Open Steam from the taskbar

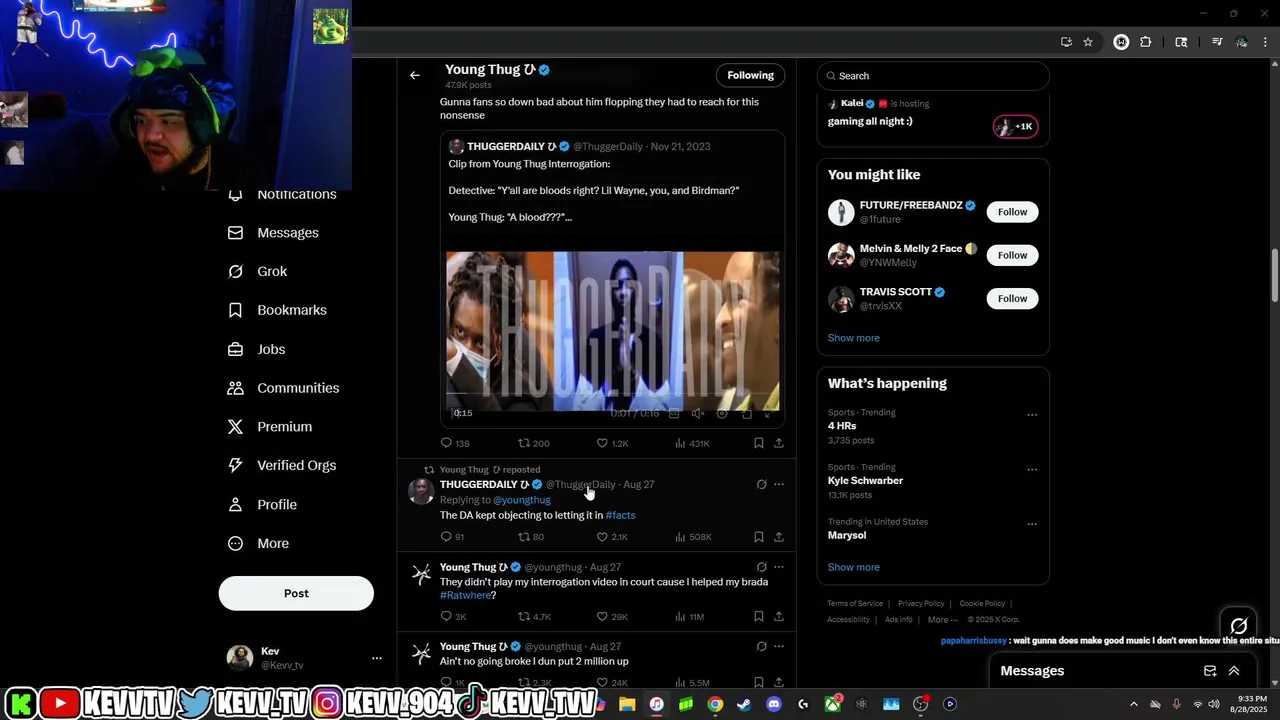click(744, 704)
